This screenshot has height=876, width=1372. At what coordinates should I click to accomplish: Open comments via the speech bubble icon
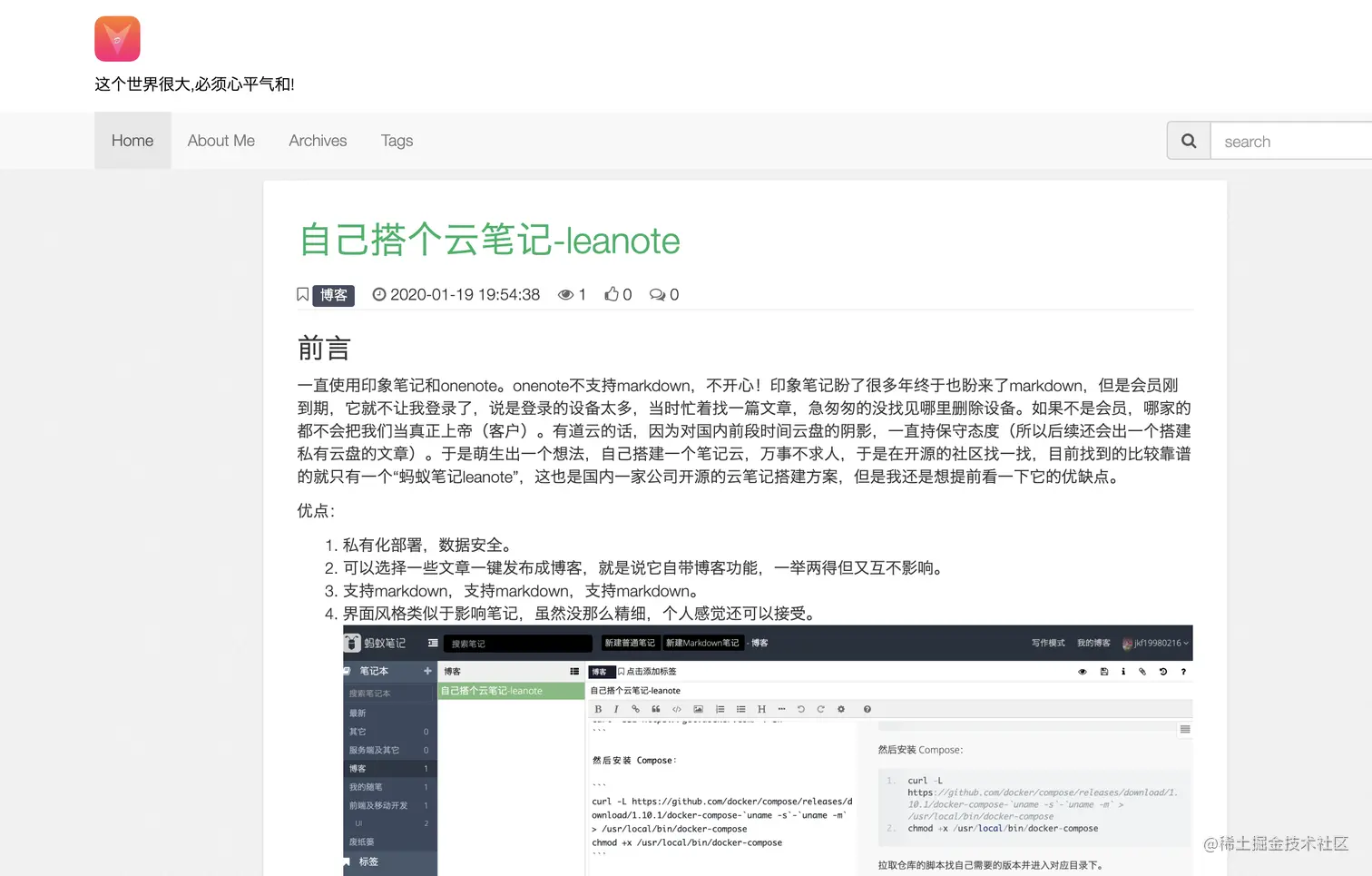pos(657,295)
